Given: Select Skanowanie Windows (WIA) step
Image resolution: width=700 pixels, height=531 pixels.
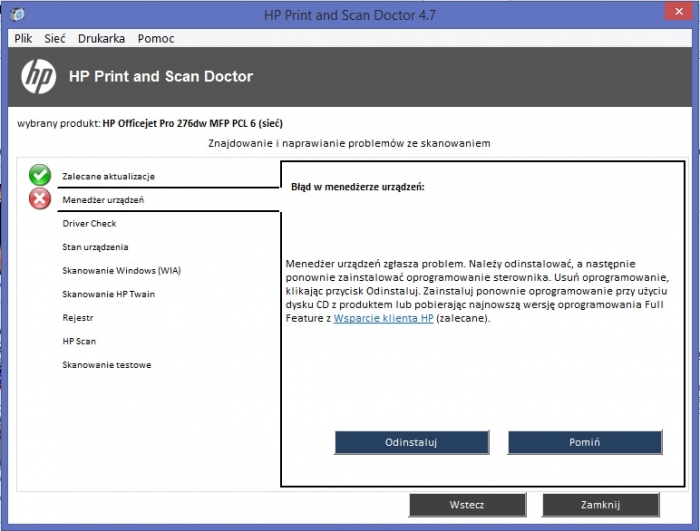Looking at the screenshot, I should pos(121,271).
